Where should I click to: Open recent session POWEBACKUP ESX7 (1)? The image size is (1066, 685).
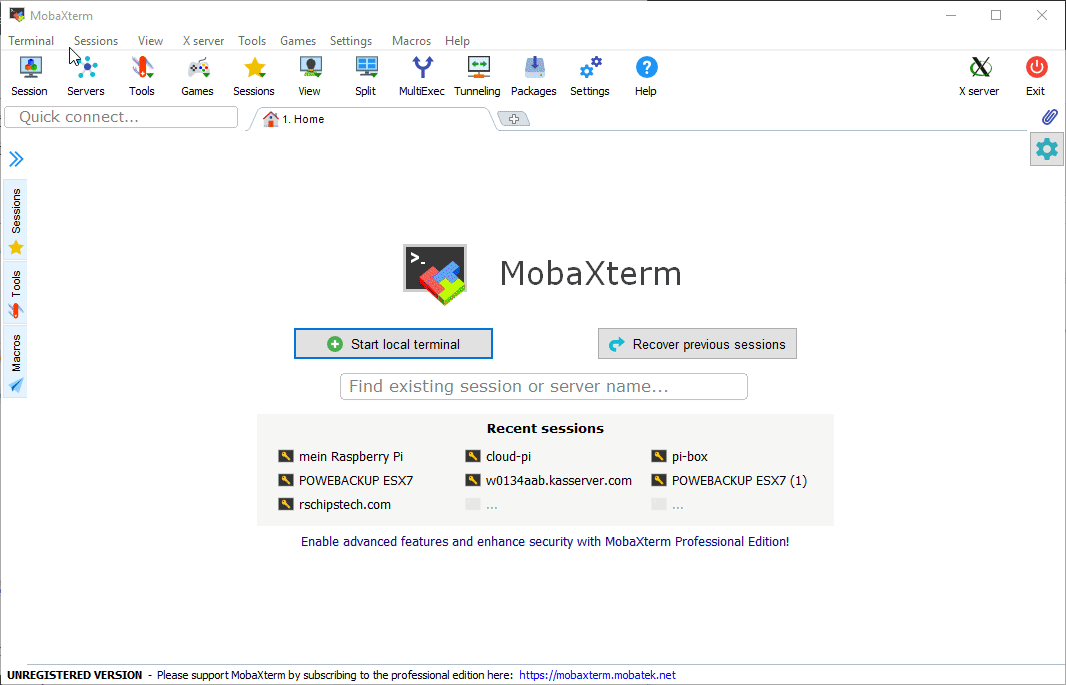click(729, 480)
